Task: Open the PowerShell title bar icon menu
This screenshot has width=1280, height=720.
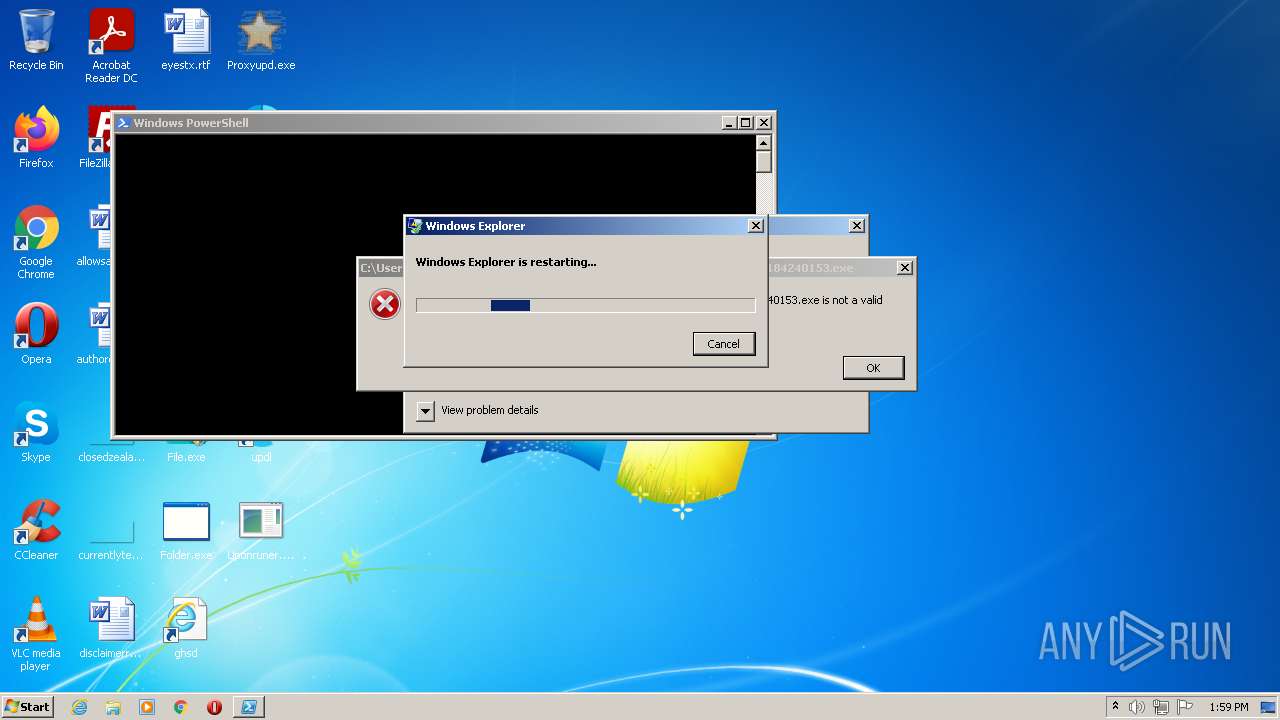Action: point(123,123)
